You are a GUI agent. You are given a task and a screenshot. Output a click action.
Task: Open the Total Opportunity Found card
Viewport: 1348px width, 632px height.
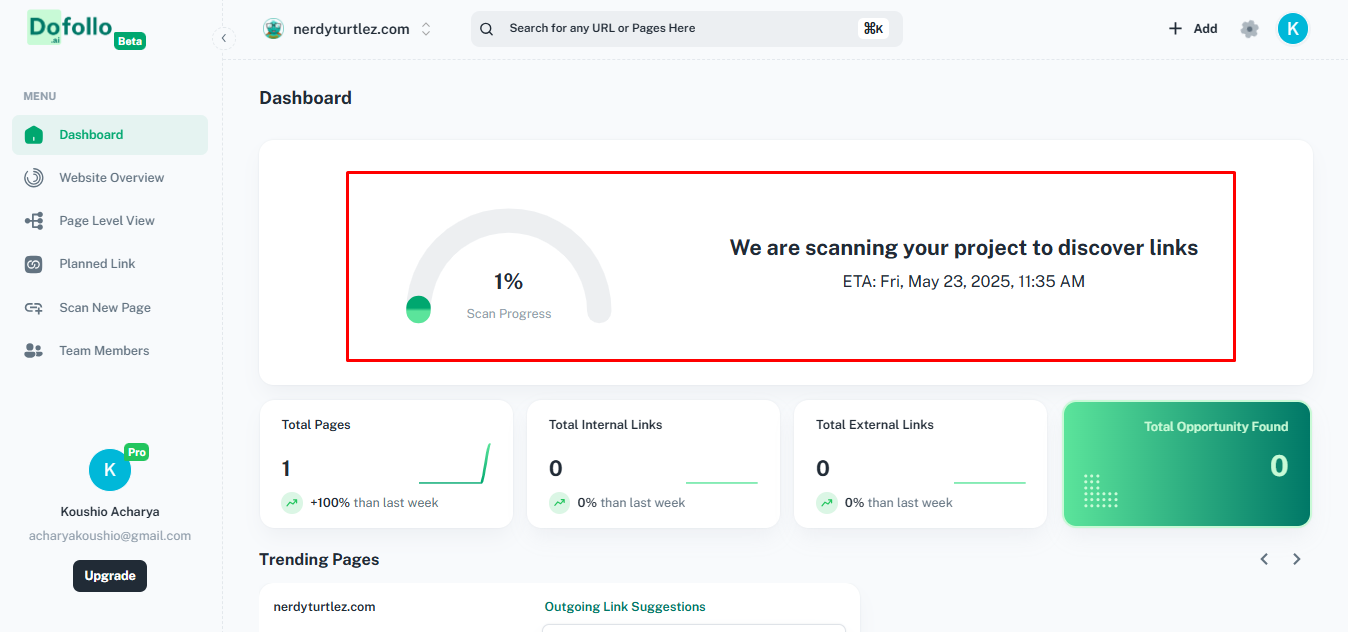point(1187,464)
